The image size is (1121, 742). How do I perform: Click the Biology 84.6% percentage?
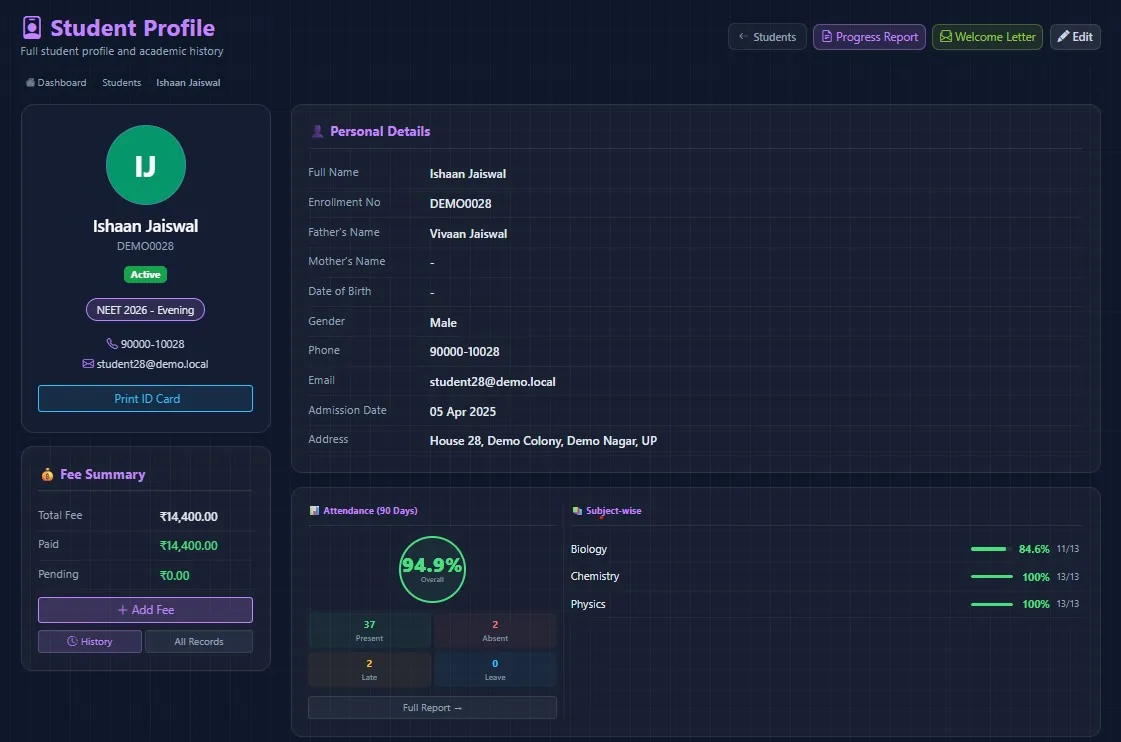tap(1034, 549)
